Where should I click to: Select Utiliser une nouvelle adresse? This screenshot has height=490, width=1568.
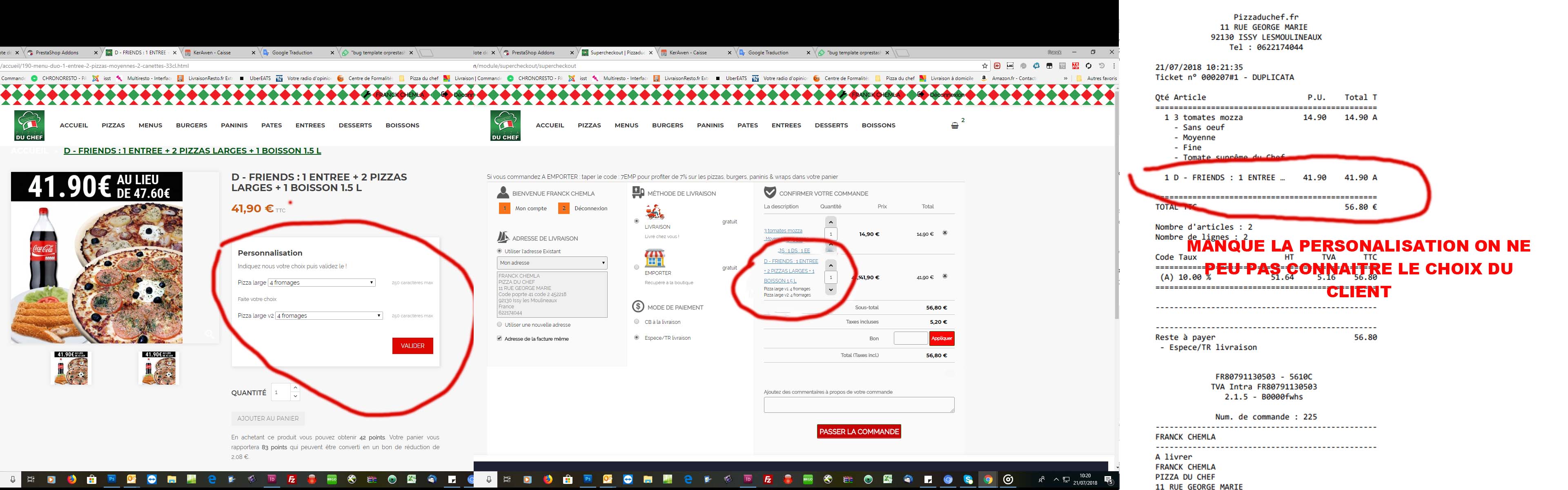(x=499, y=325)
